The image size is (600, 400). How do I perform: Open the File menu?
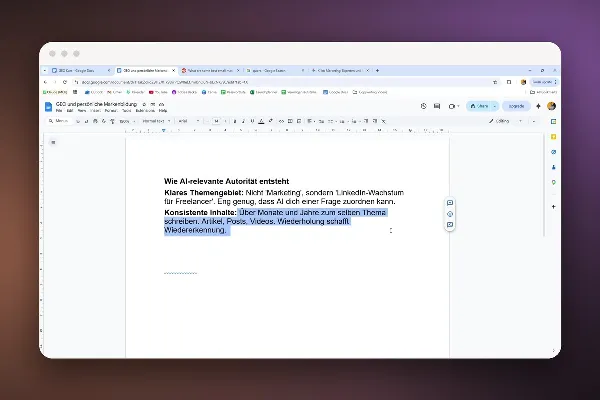[x=59, y=111]
